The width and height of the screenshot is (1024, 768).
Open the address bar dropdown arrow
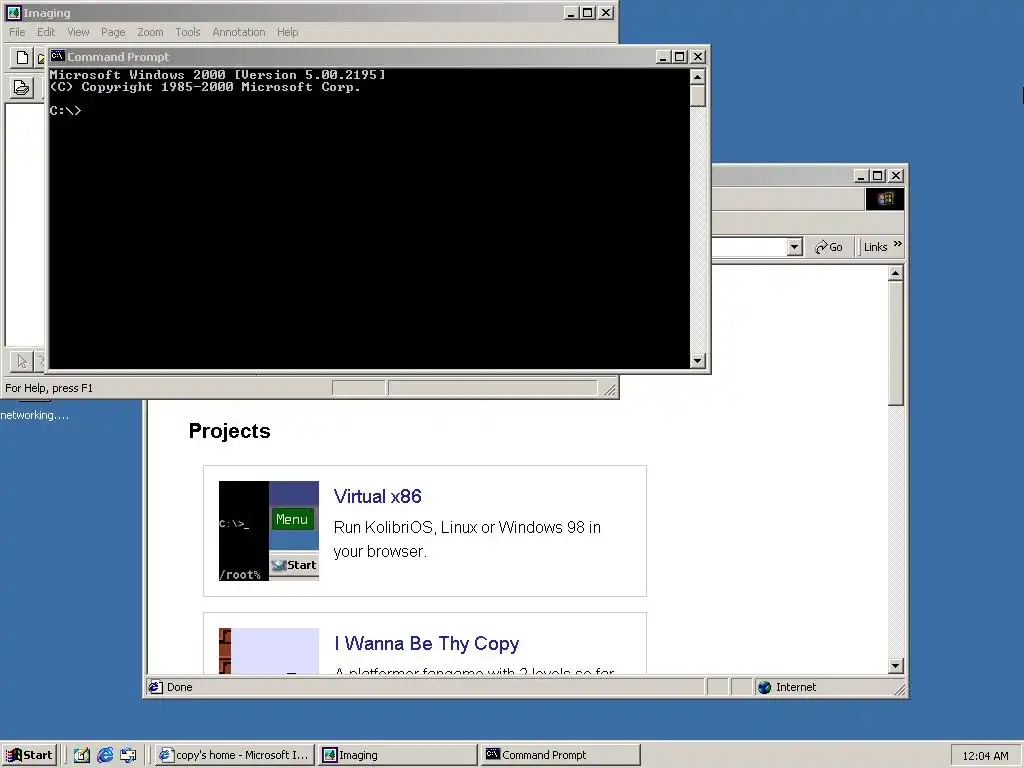[794, 247]
